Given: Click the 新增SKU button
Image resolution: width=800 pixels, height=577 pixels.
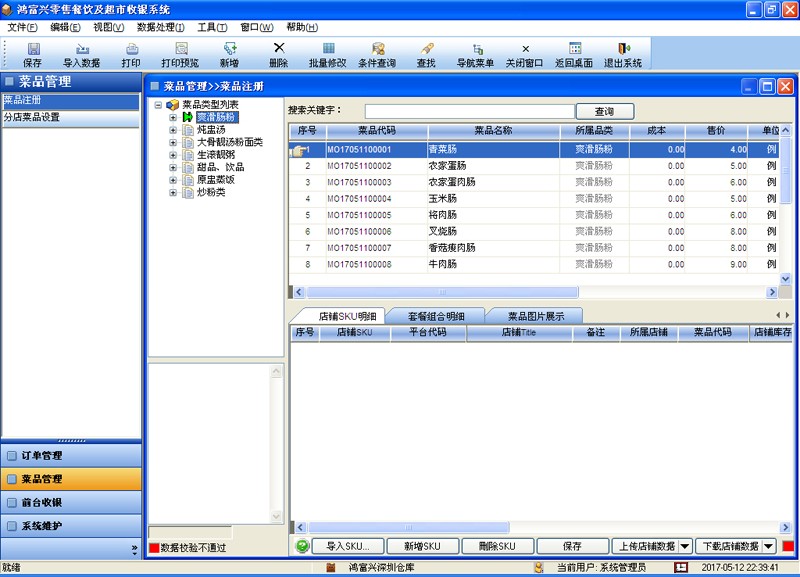Looking at the screenshot, I should tap(421, 546).
